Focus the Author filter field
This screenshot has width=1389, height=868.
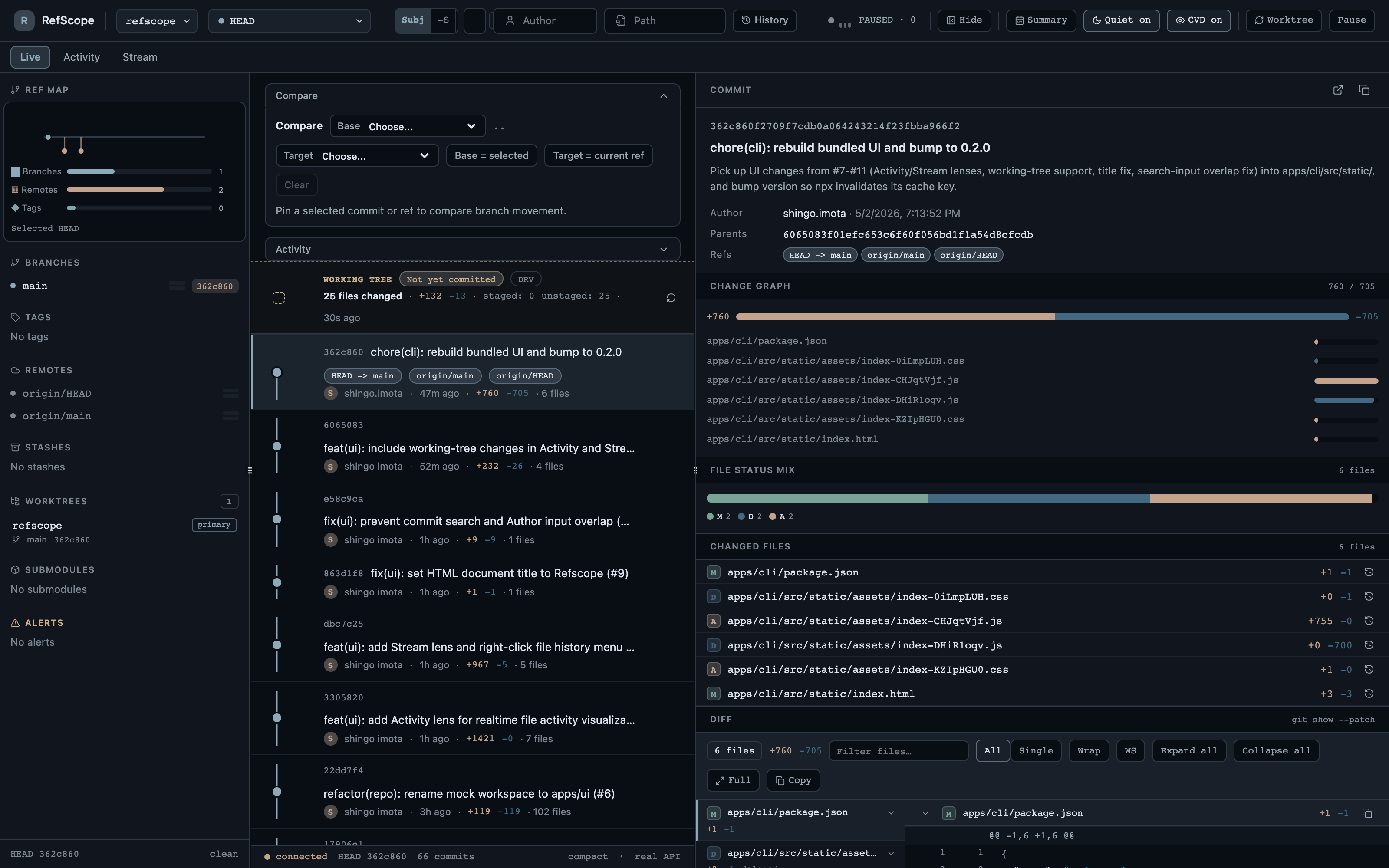[x=545, y=21]
